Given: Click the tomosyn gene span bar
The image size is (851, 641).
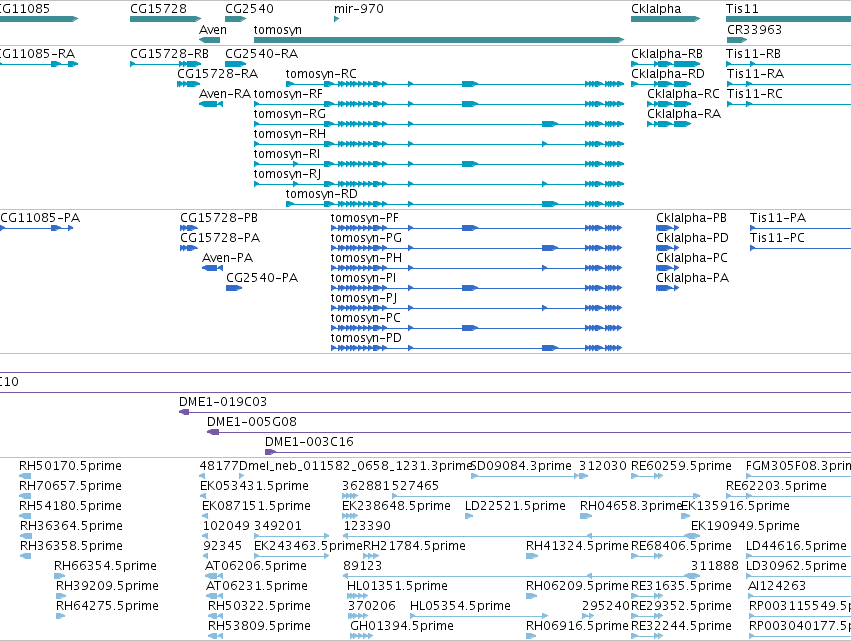Looking at the screenshot, I should 439,40.
